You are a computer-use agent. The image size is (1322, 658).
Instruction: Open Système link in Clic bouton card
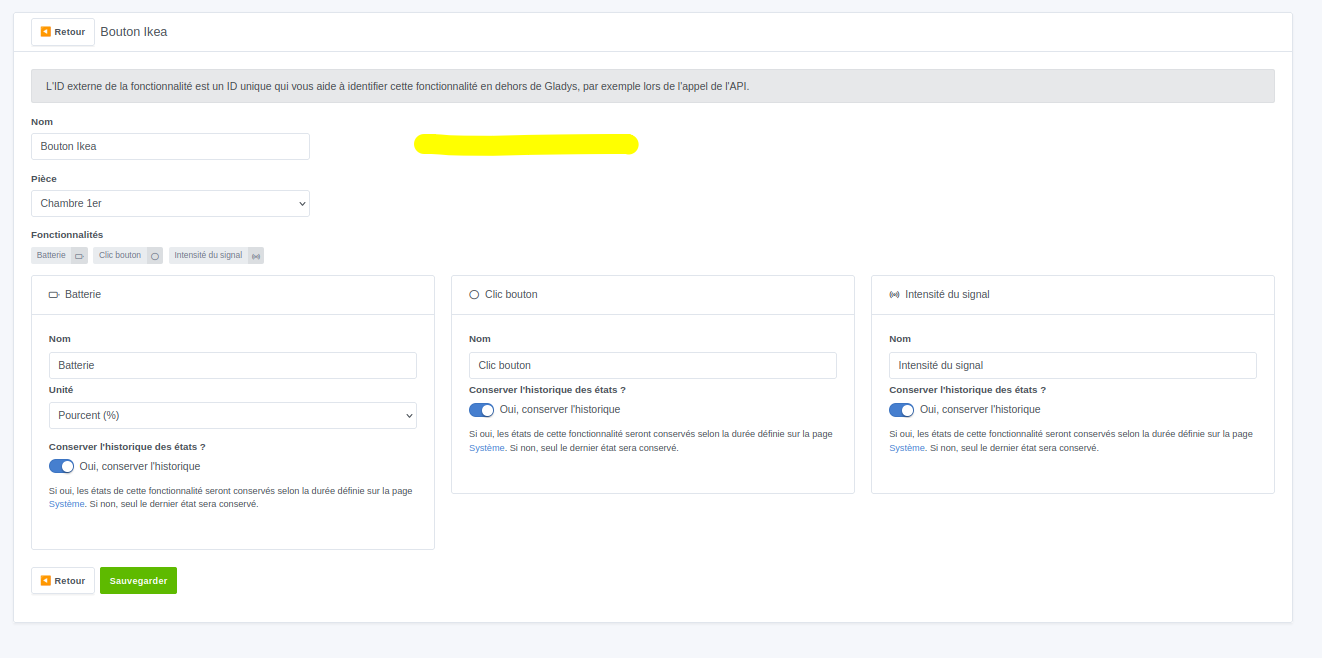click(x=487, y=448)
